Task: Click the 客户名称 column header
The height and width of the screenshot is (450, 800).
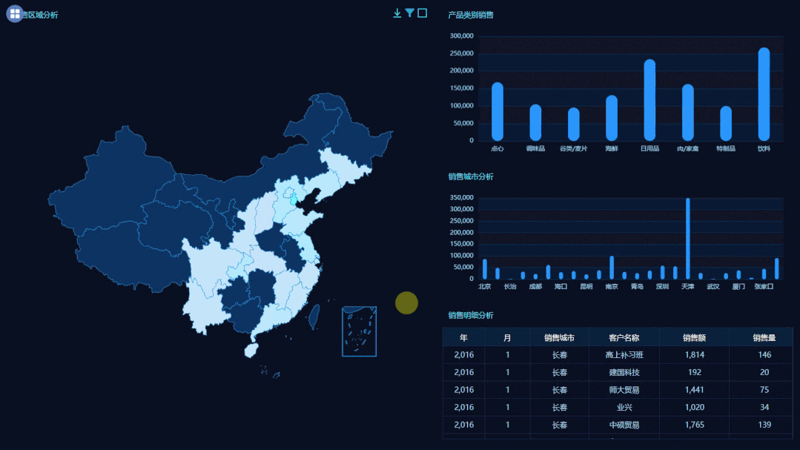Action: click(x=624, y=338)
